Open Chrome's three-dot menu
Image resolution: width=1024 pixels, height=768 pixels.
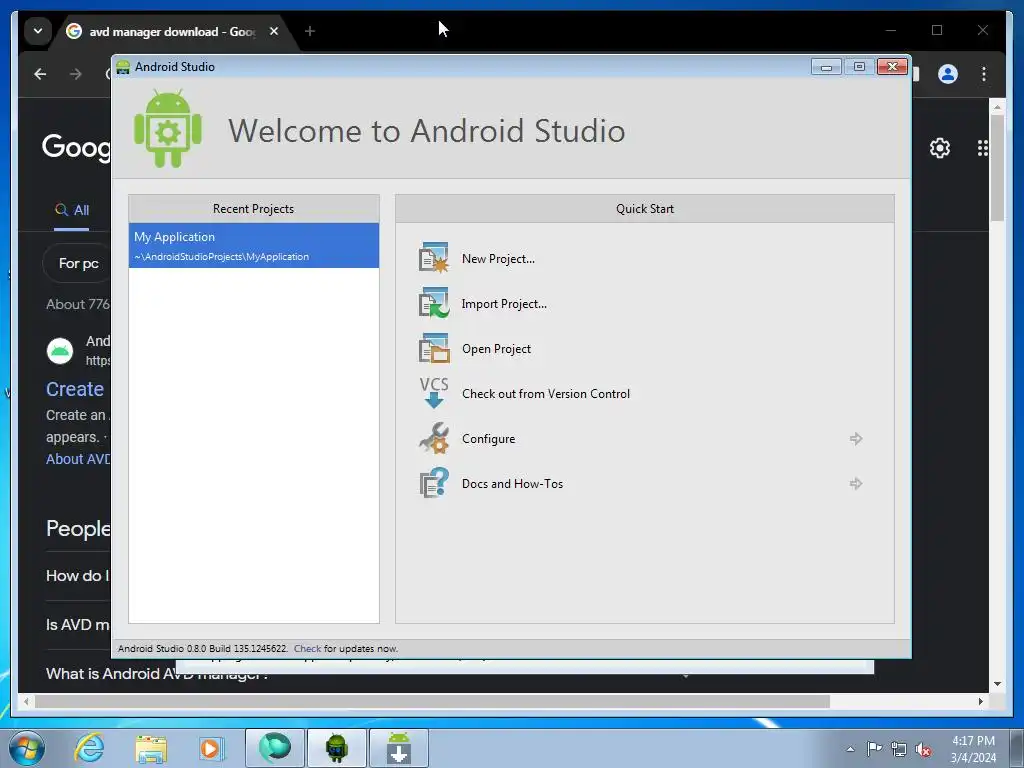[x=984, y=74]
